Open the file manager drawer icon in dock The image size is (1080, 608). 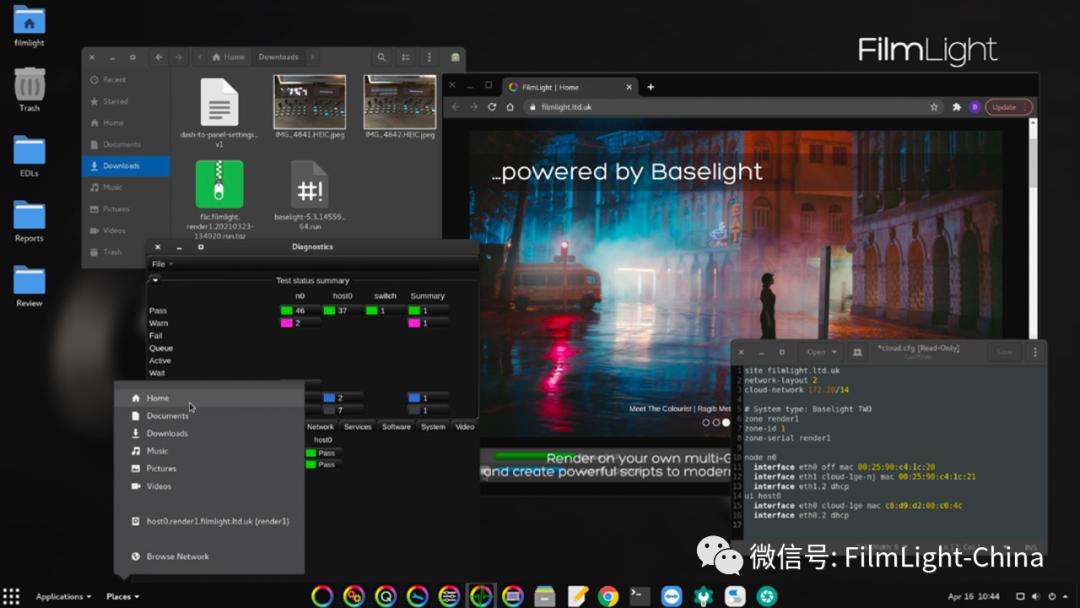click(544, 596)
